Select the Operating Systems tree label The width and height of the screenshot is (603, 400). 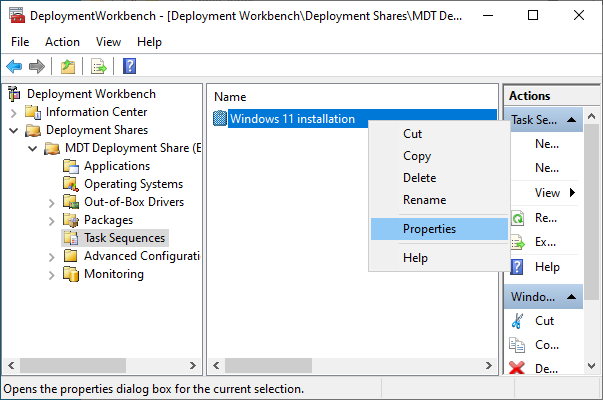tap(133, 184)
